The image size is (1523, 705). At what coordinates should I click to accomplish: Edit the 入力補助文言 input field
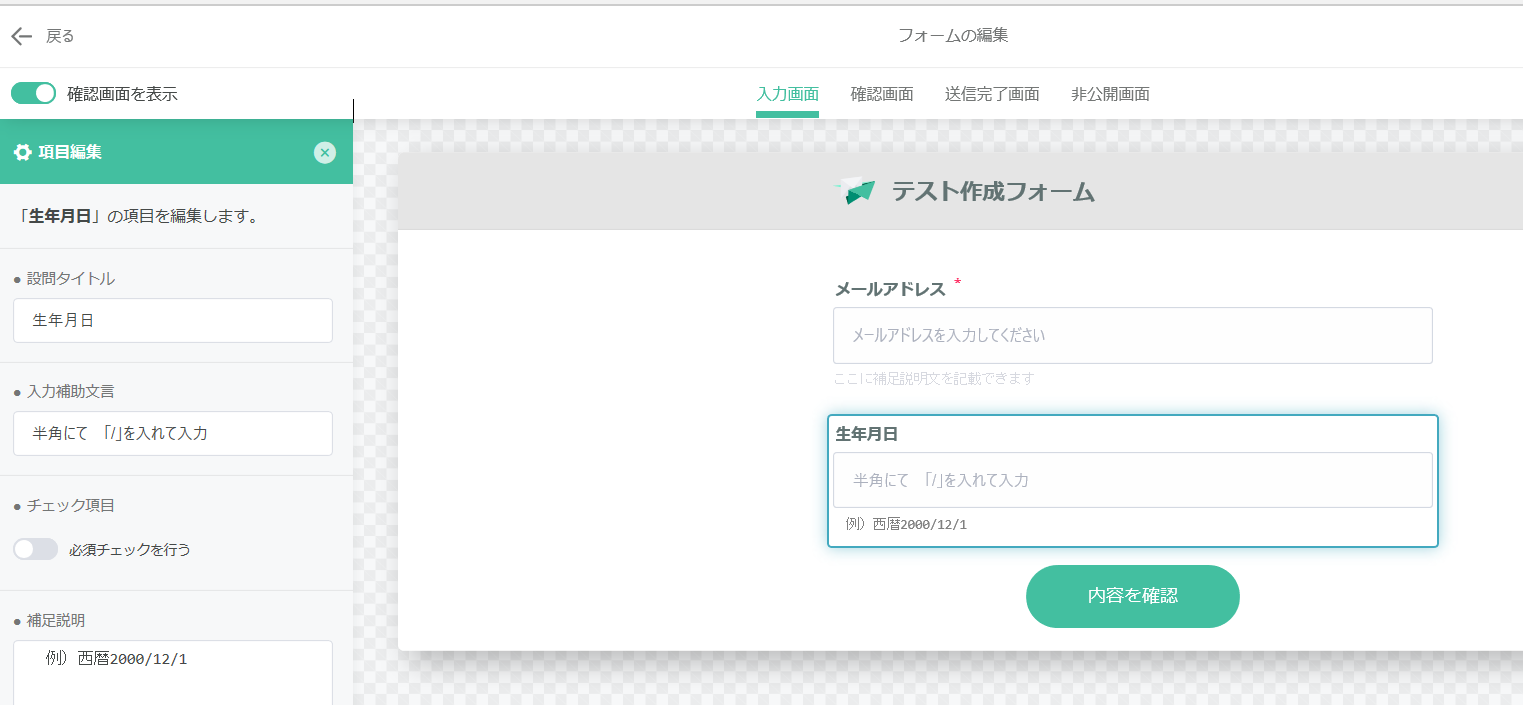(x=172, y=433)
